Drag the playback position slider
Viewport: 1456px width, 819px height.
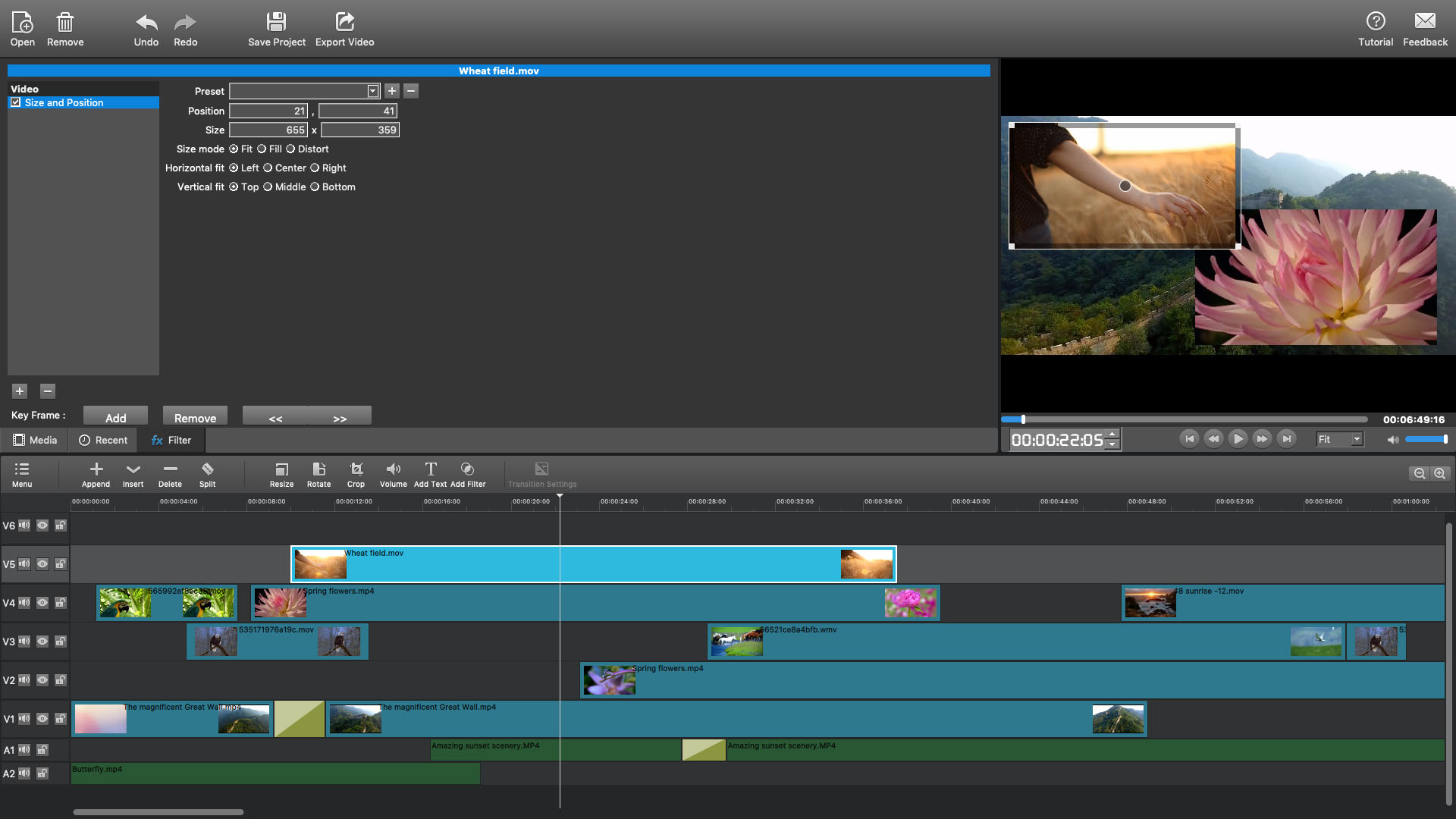[1022, 419]
